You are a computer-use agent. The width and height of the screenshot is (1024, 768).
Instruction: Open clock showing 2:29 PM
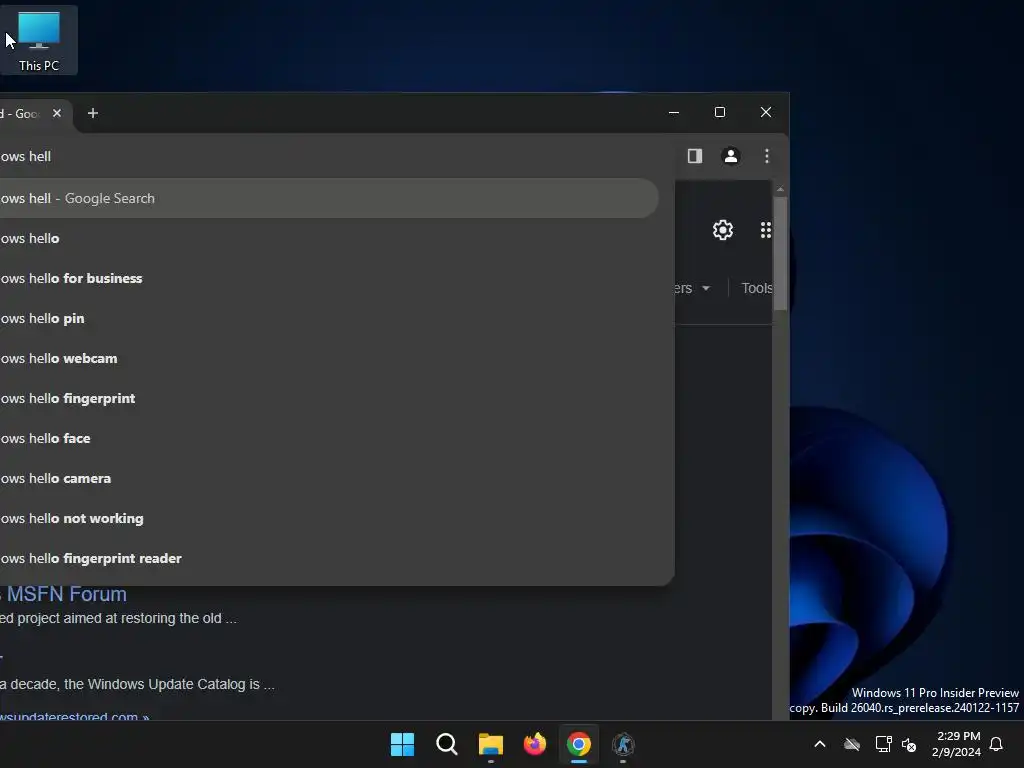click(x=957, y=744)
